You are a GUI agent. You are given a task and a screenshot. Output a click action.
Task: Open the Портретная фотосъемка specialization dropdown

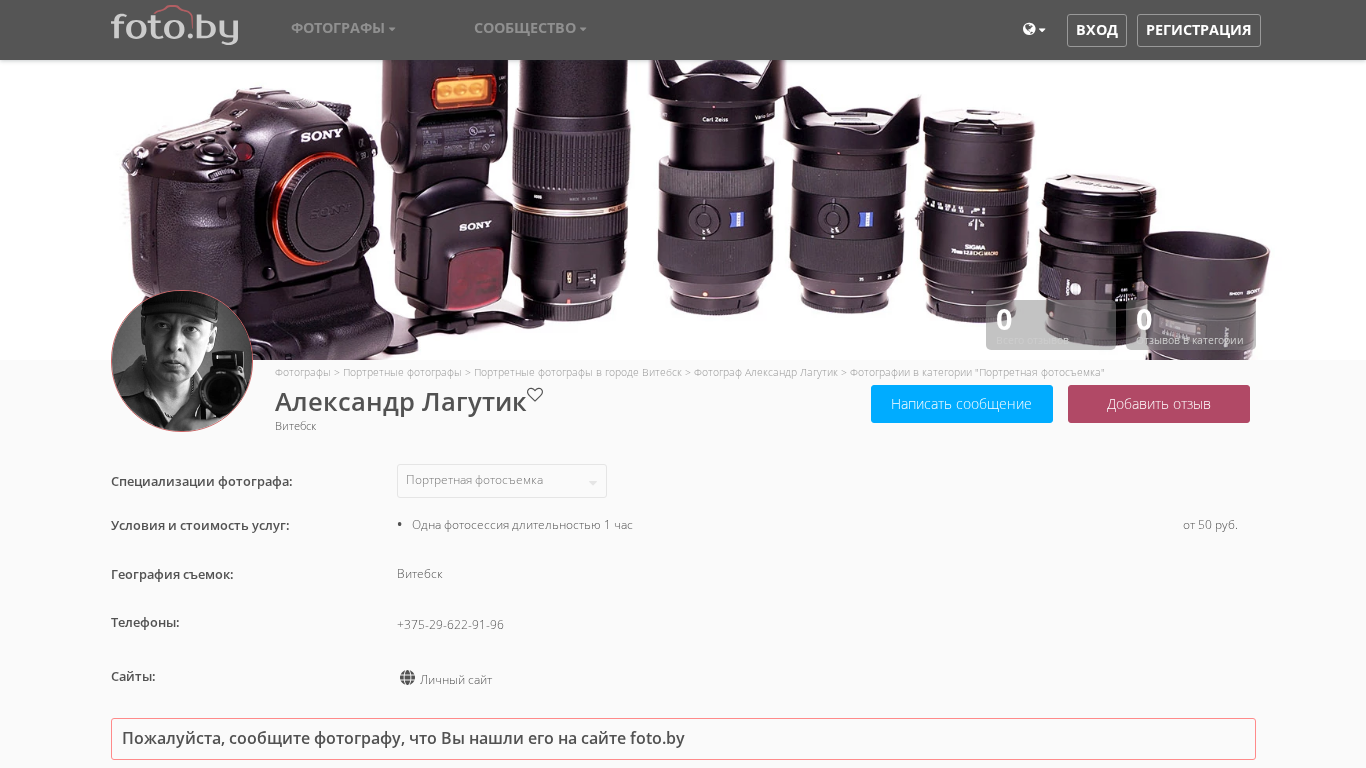click(502, 481)
